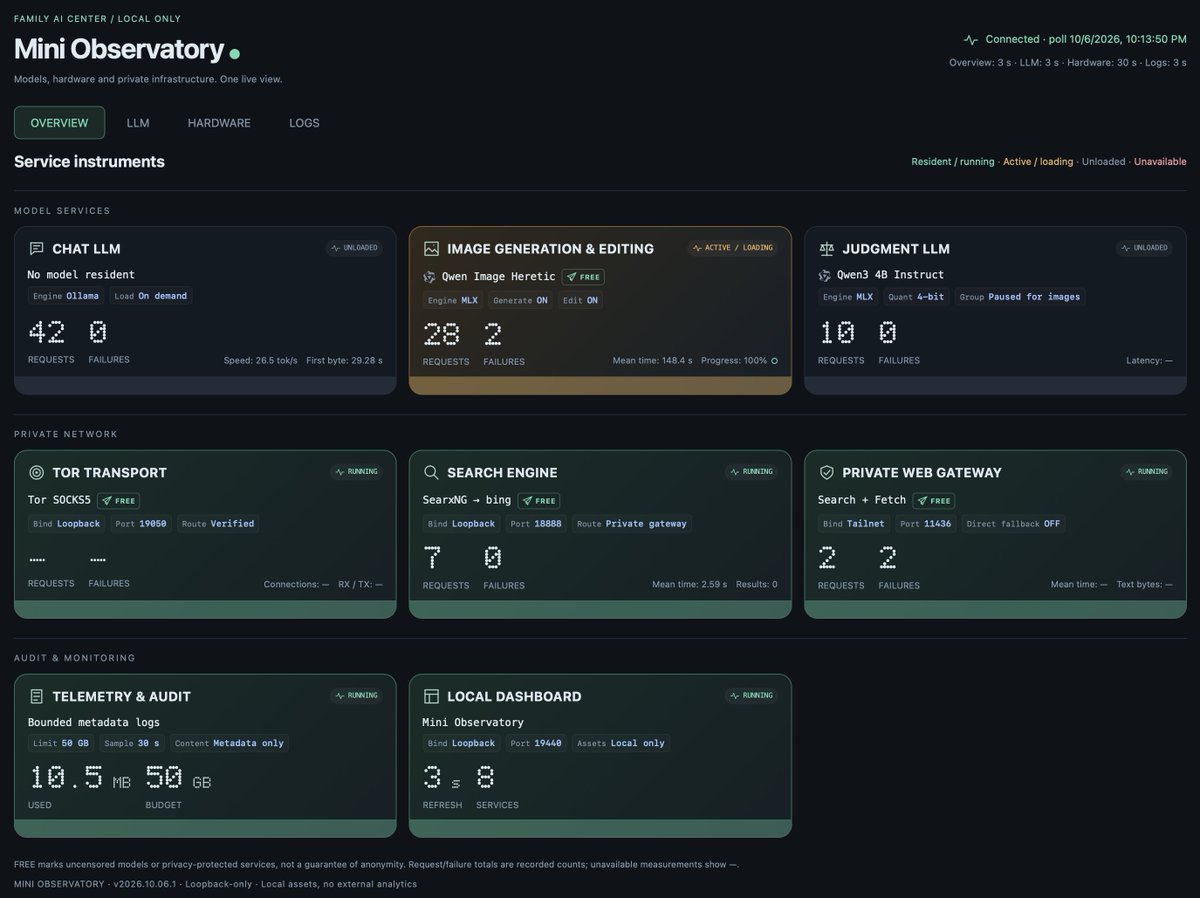Click the green status dot after Mini Observatory
The width and height of the screenshot is (1200, 898).
[x=235, y=53]
